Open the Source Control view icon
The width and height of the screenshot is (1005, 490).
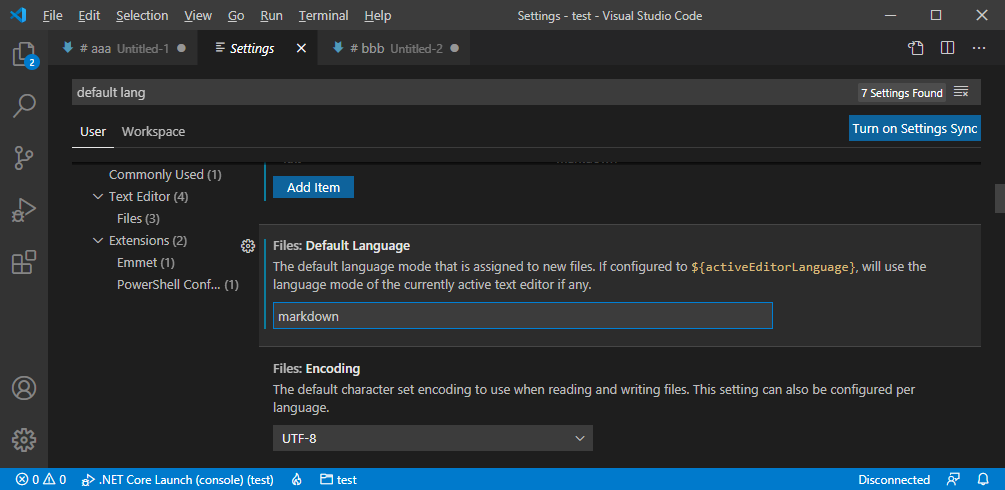pyautogui.click(x=24, y=157)
